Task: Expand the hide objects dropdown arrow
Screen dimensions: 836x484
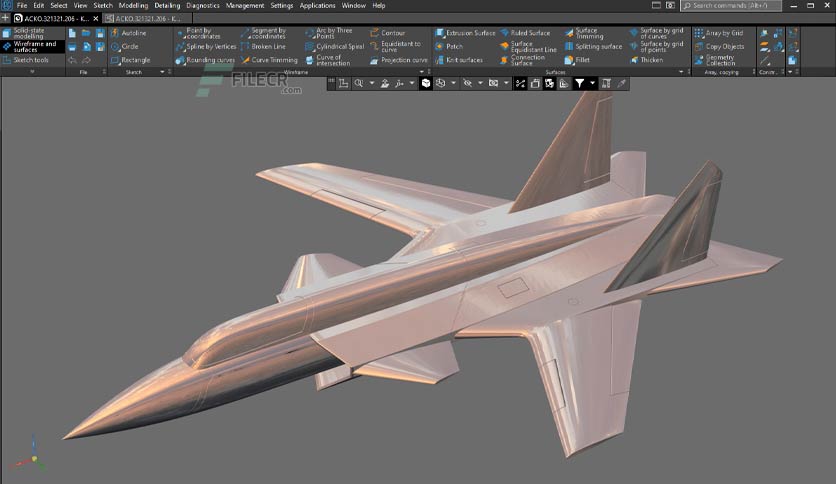Action: point(480,83)
